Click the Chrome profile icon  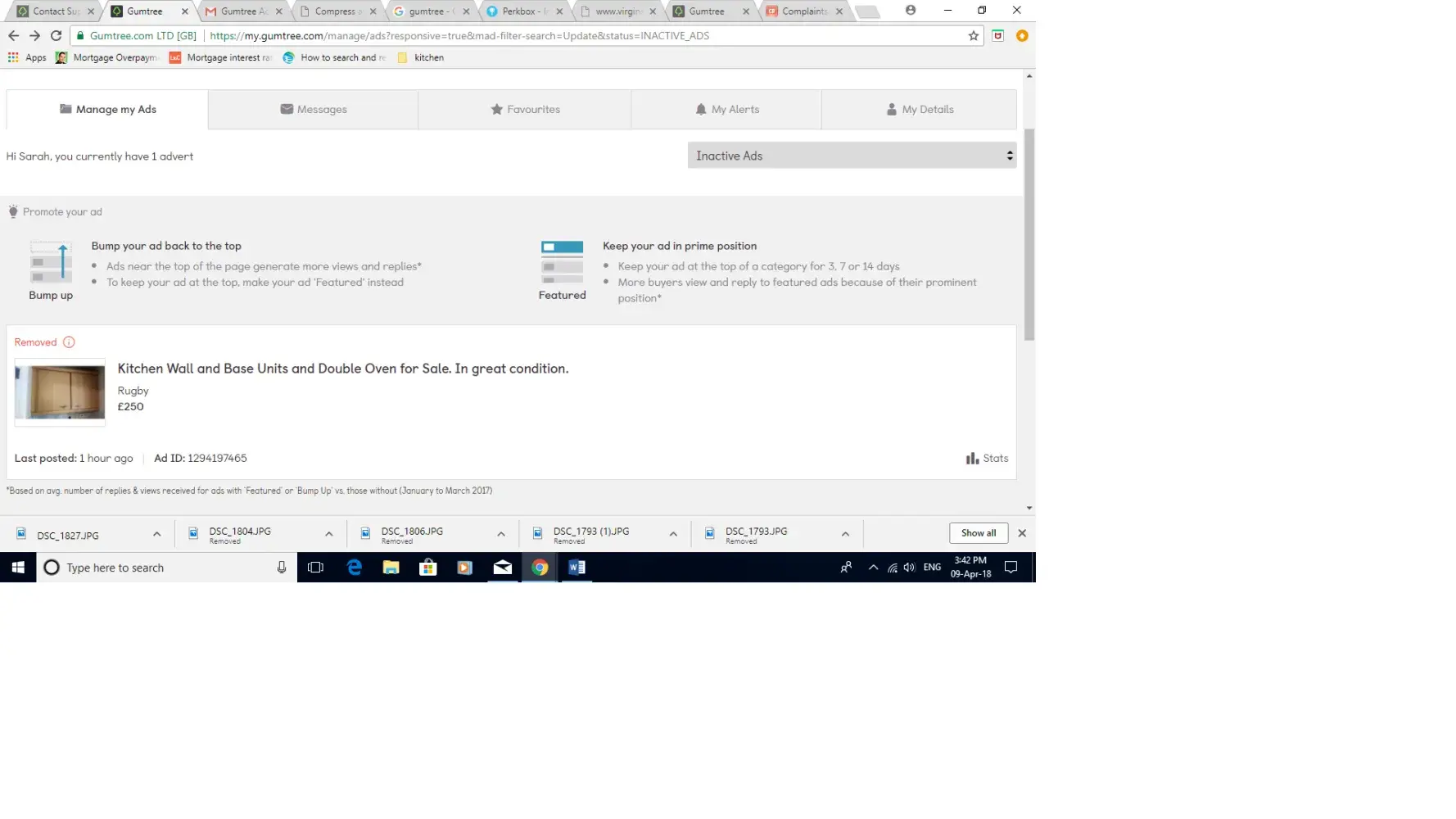[x=911, y=11]
